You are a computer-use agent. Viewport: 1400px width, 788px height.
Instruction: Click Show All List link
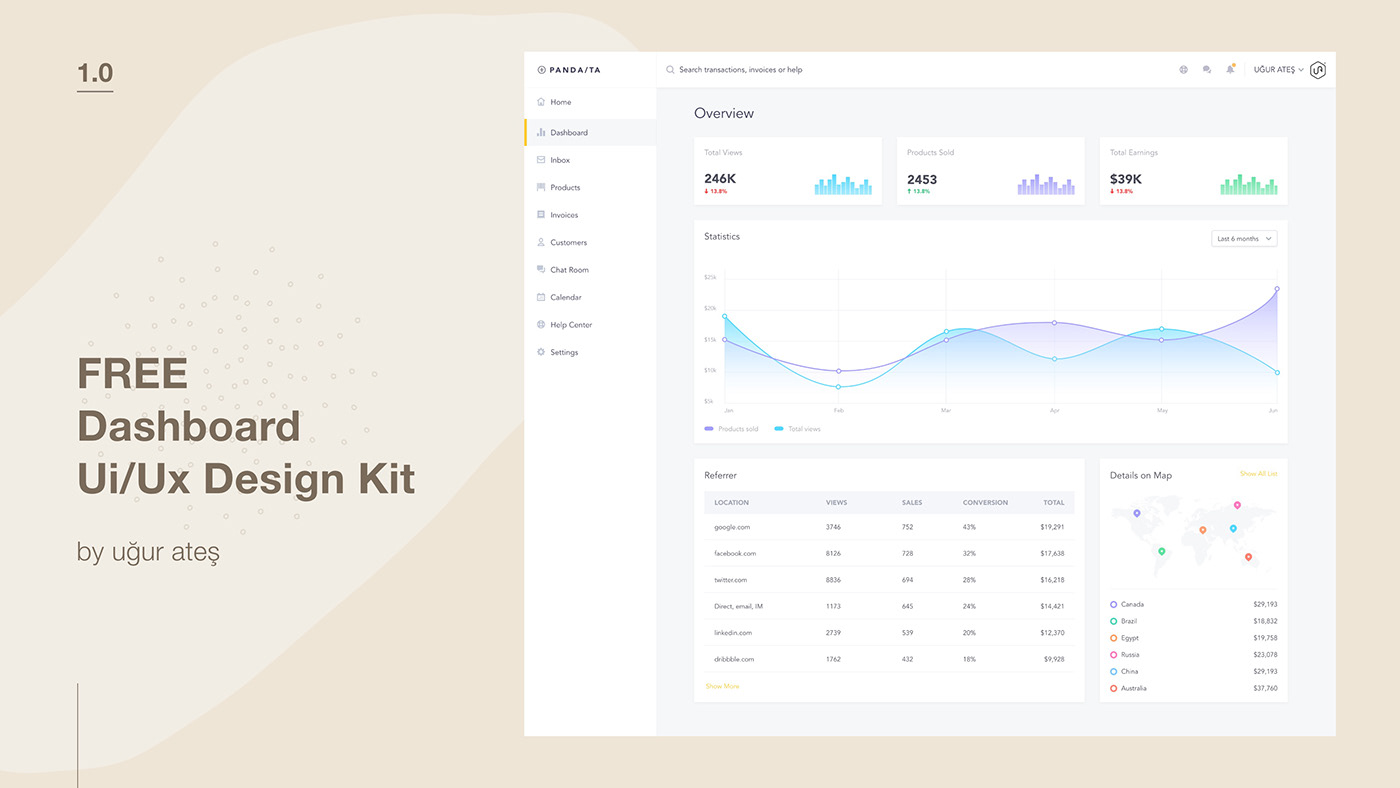[x=1259, y=474]
